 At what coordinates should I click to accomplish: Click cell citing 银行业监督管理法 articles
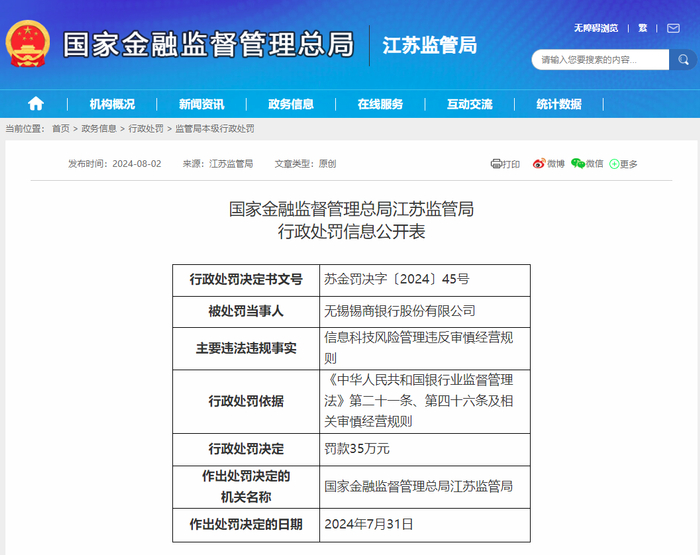click(425, 401)
